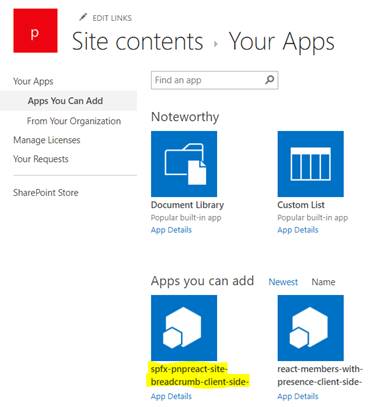Select the react-members-with-presence app tile
Screen dimensions: 370x407
[x=310, y=328]
